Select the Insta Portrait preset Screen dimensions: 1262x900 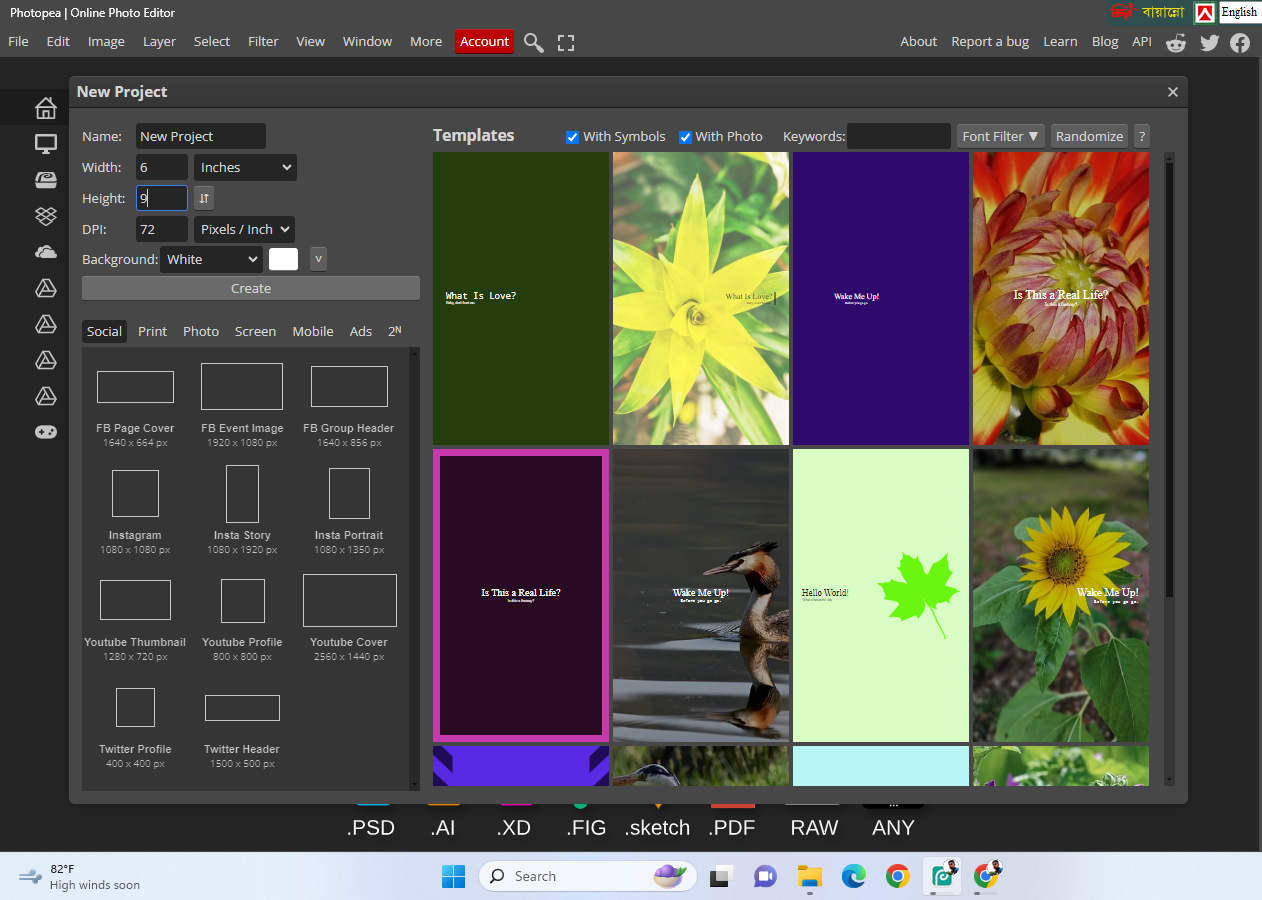(349, 512)
